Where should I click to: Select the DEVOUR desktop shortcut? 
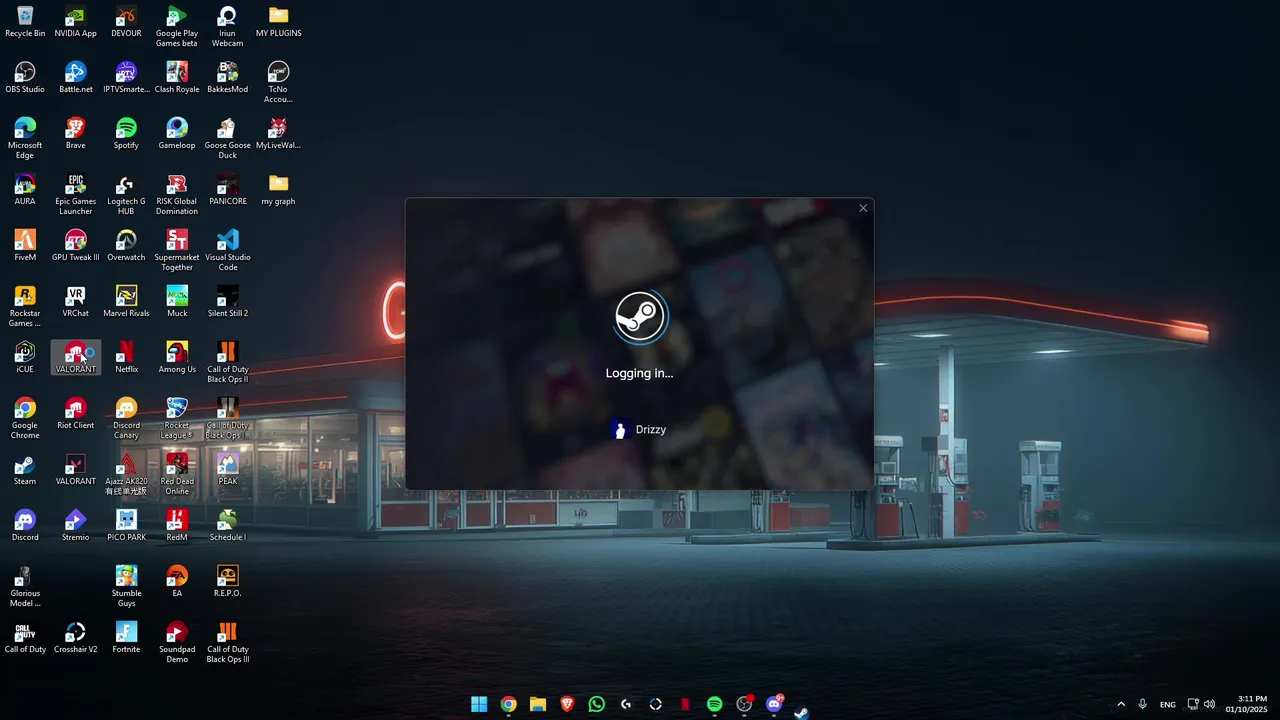[x=126, y=22]
